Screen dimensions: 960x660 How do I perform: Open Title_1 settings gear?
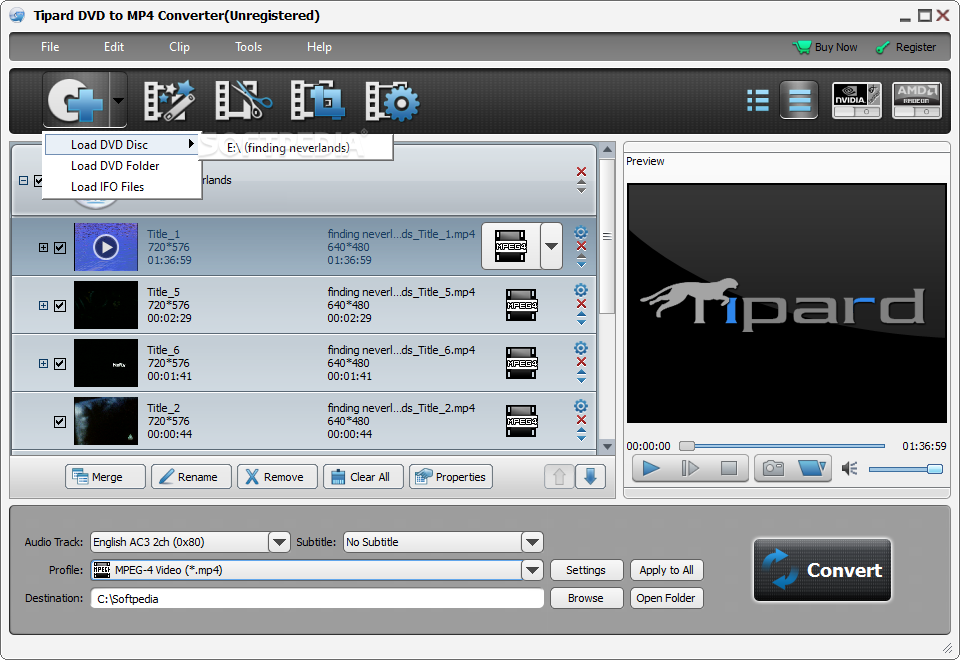point(581,233)
